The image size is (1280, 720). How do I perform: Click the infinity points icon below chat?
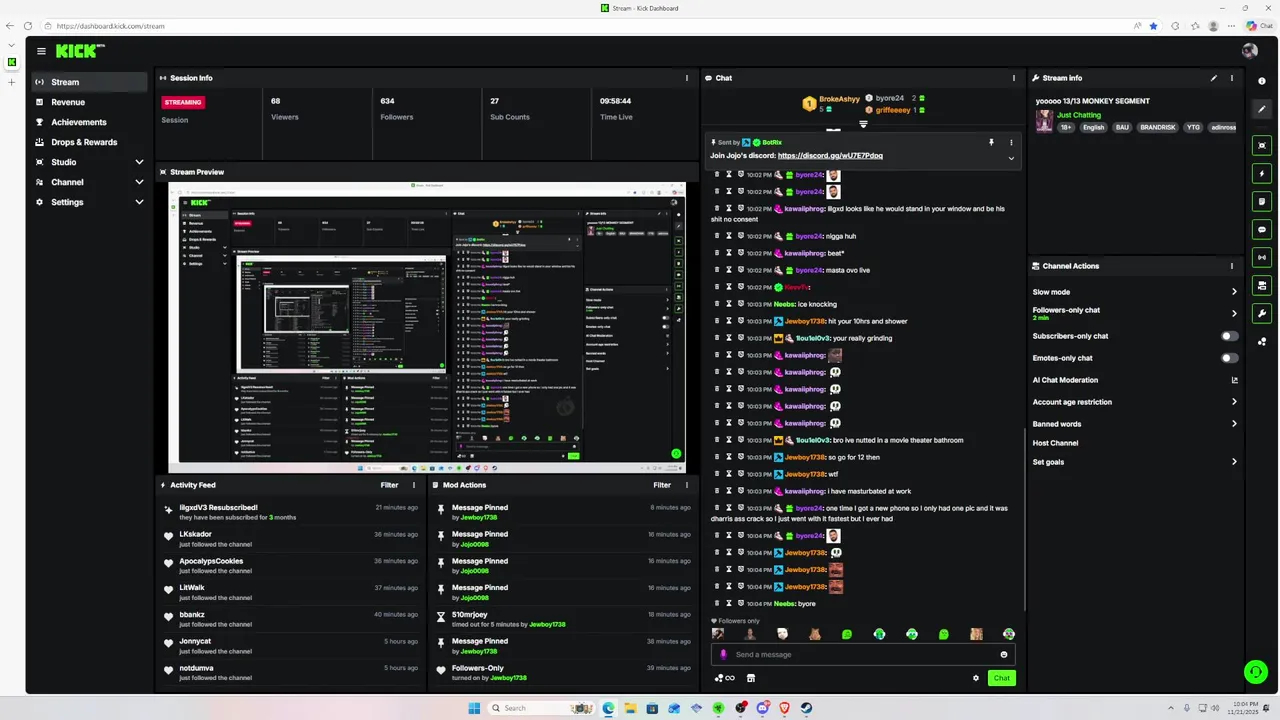tap(725, 678)
